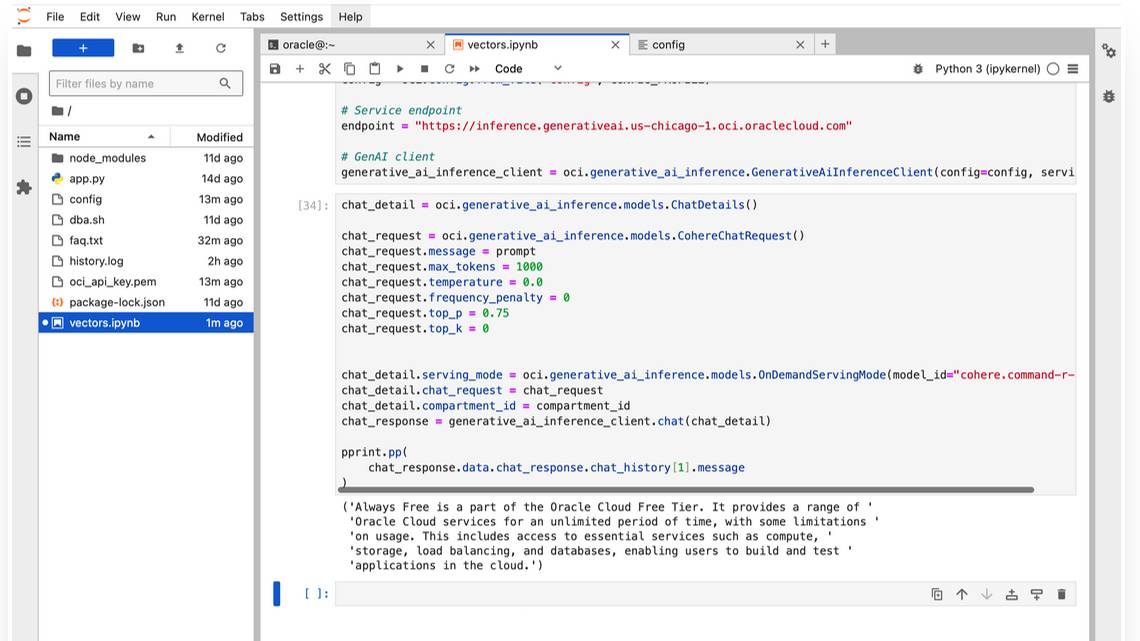Refresh the file list
Screen dimensions: 1140x641
(221, 48)
